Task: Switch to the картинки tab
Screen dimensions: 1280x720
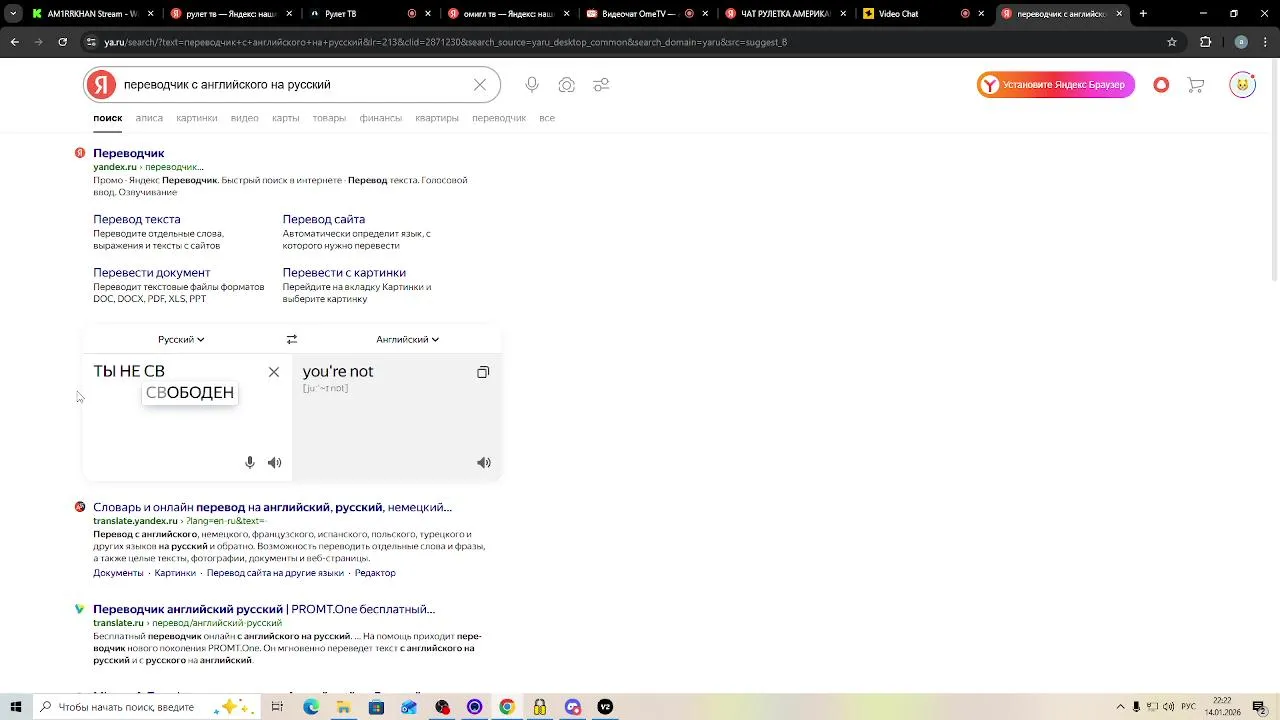Action: pyautogui.click(x=197, y=118)
